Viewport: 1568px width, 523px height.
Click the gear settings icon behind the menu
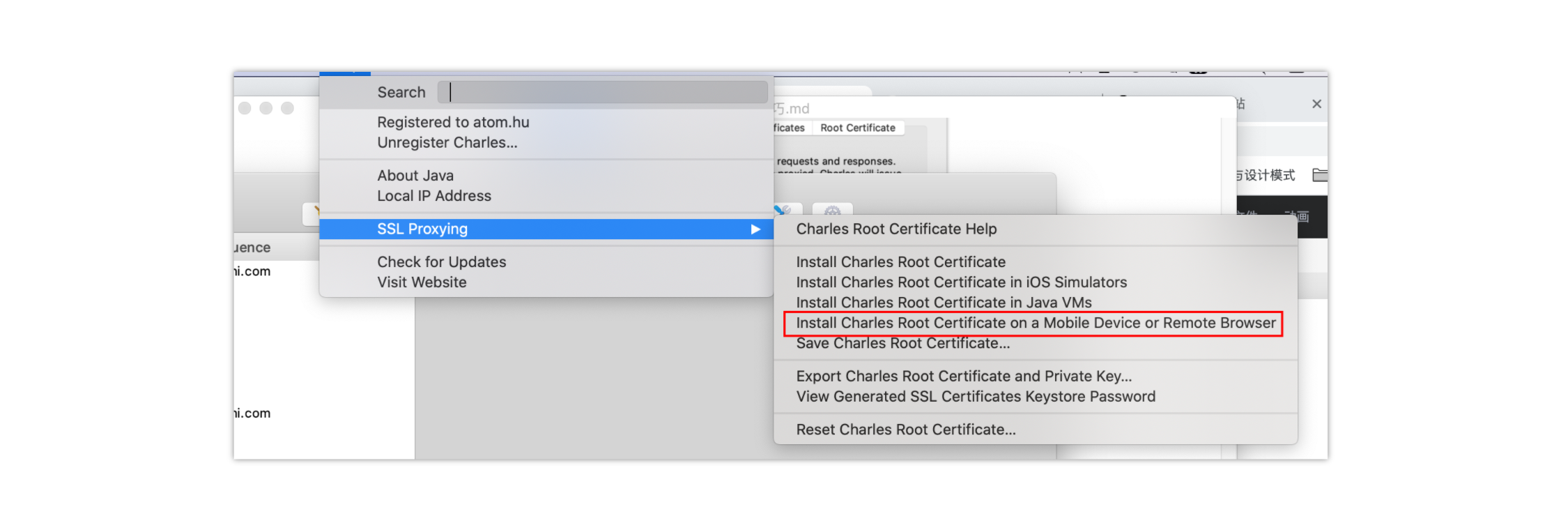(832, 210)
